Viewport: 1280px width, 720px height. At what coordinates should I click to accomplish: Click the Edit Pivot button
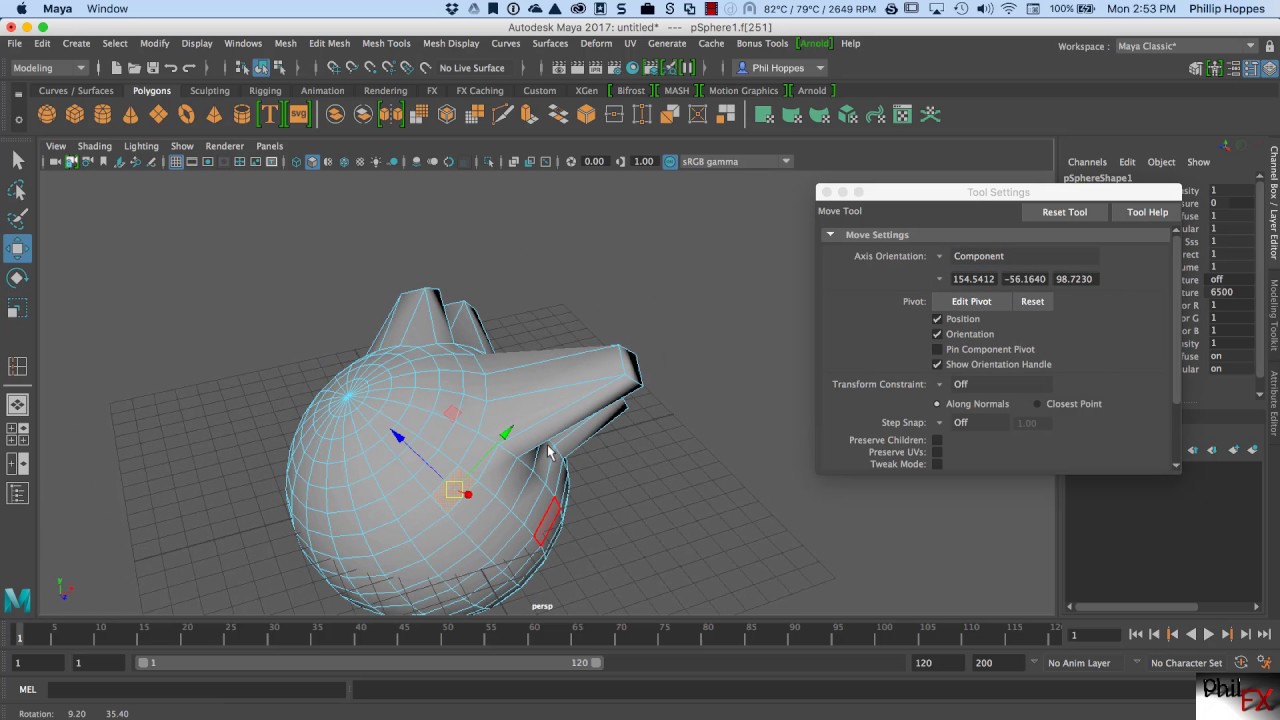971,301
